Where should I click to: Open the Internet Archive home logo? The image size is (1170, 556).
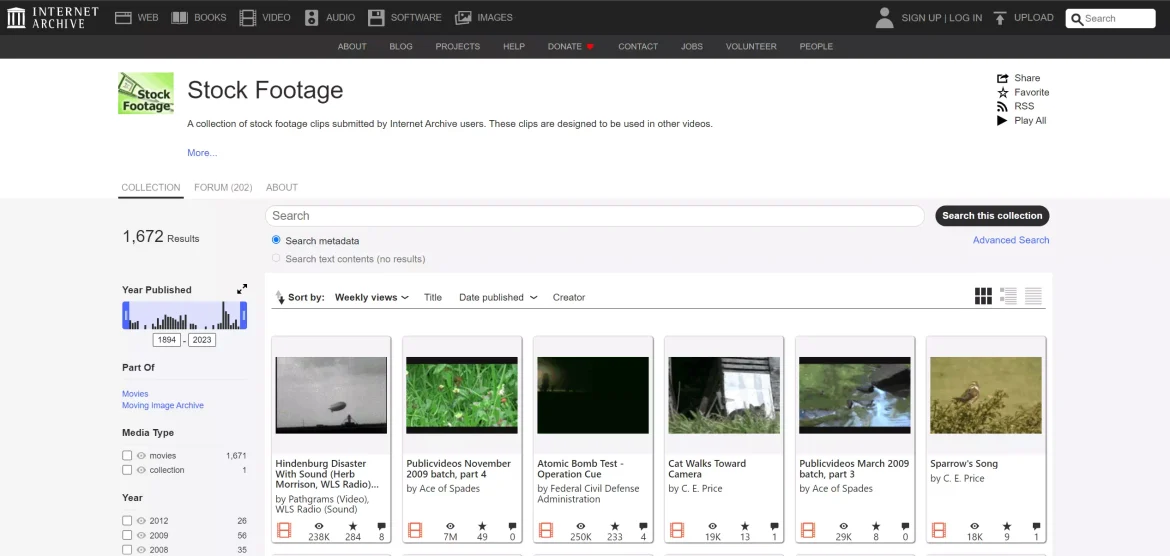pos(52,17)
